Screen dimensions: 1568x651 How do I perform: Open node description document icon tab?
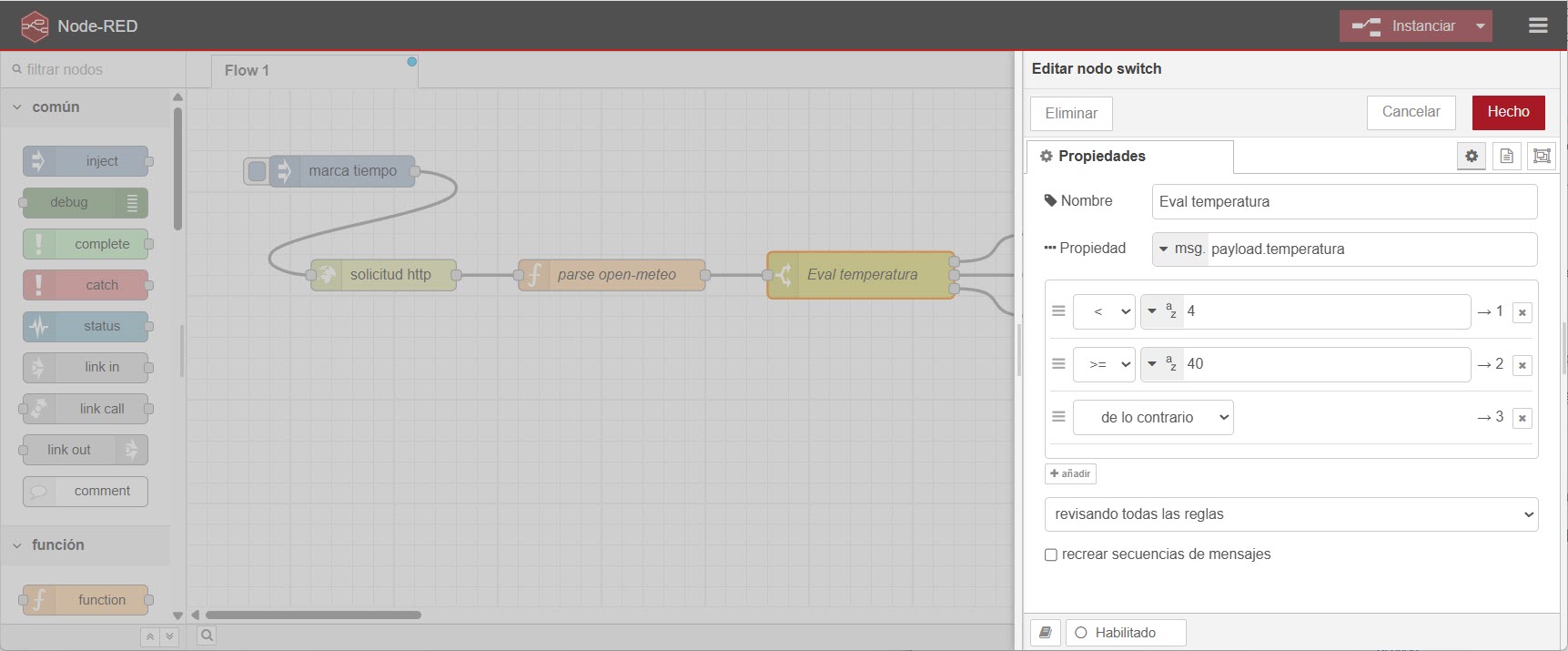tap(1507, 156)
